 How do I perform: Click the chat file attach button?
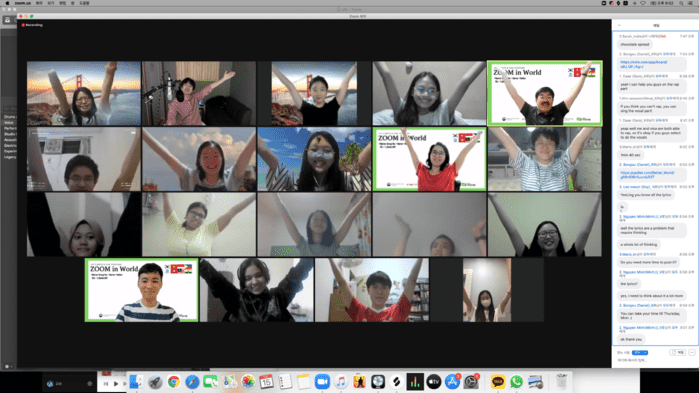pyautogui.click(x=678, y=352)
